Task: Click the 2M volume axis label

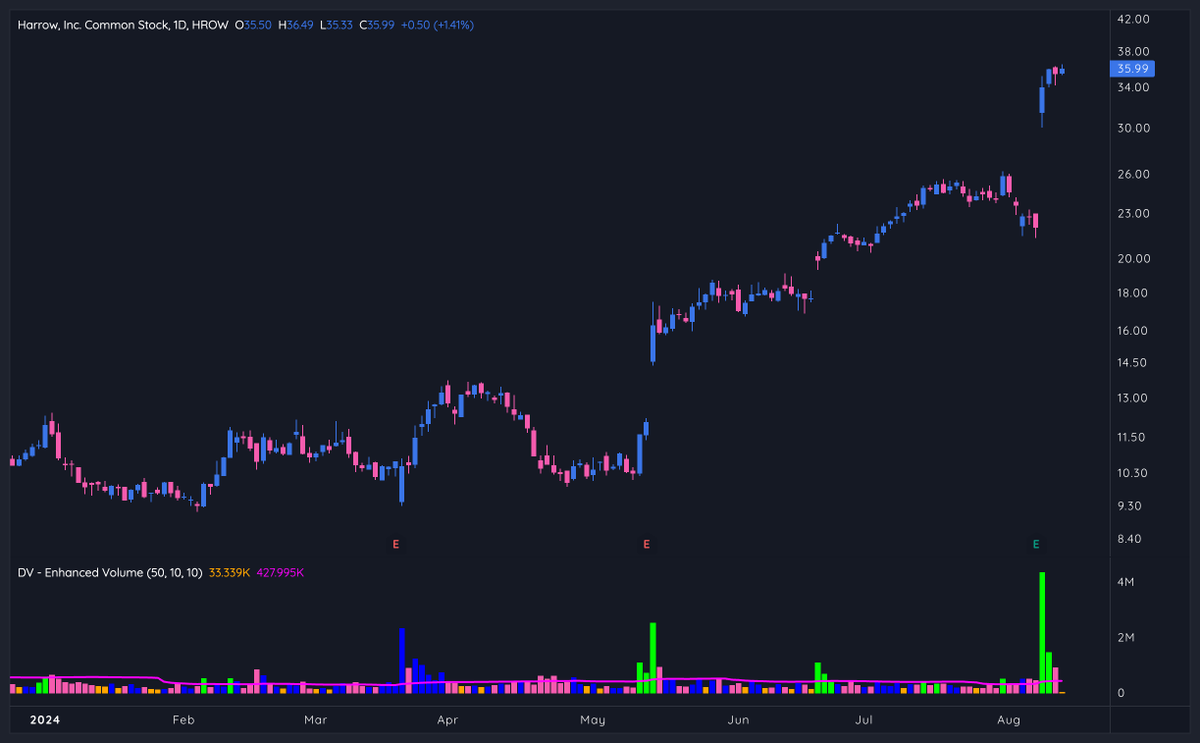Action: (x=1125, y=638)
